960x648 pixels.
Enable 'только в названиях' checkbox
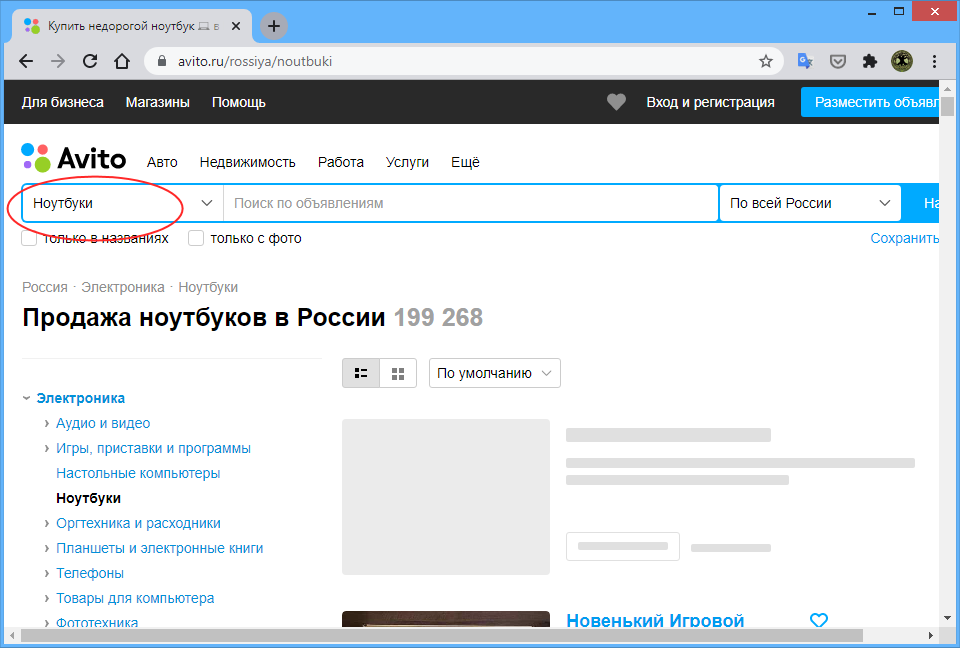click(30, 238)
